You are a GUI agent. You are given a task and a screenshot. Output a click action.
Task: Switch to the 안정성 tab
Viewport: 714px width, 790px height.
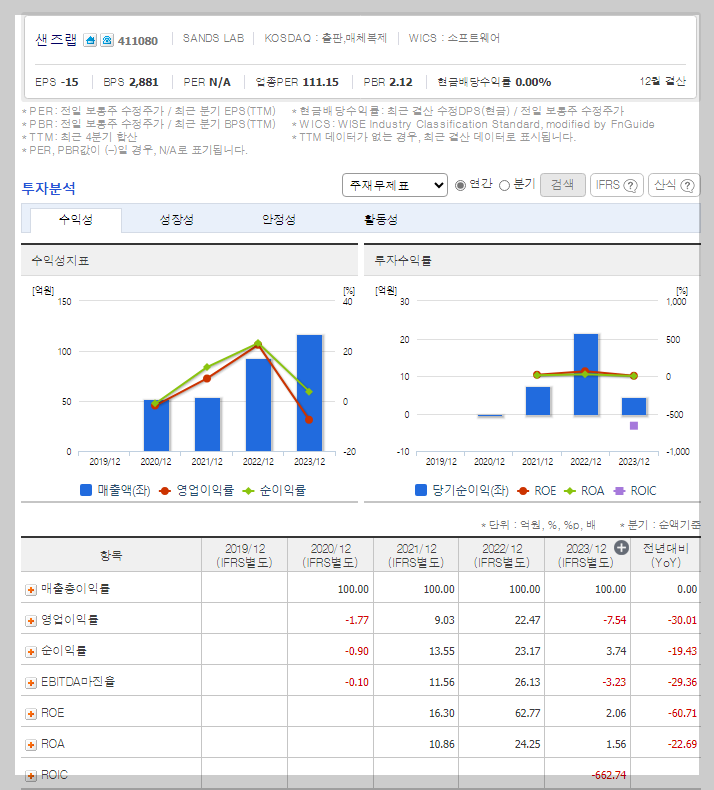click(279, 220)
